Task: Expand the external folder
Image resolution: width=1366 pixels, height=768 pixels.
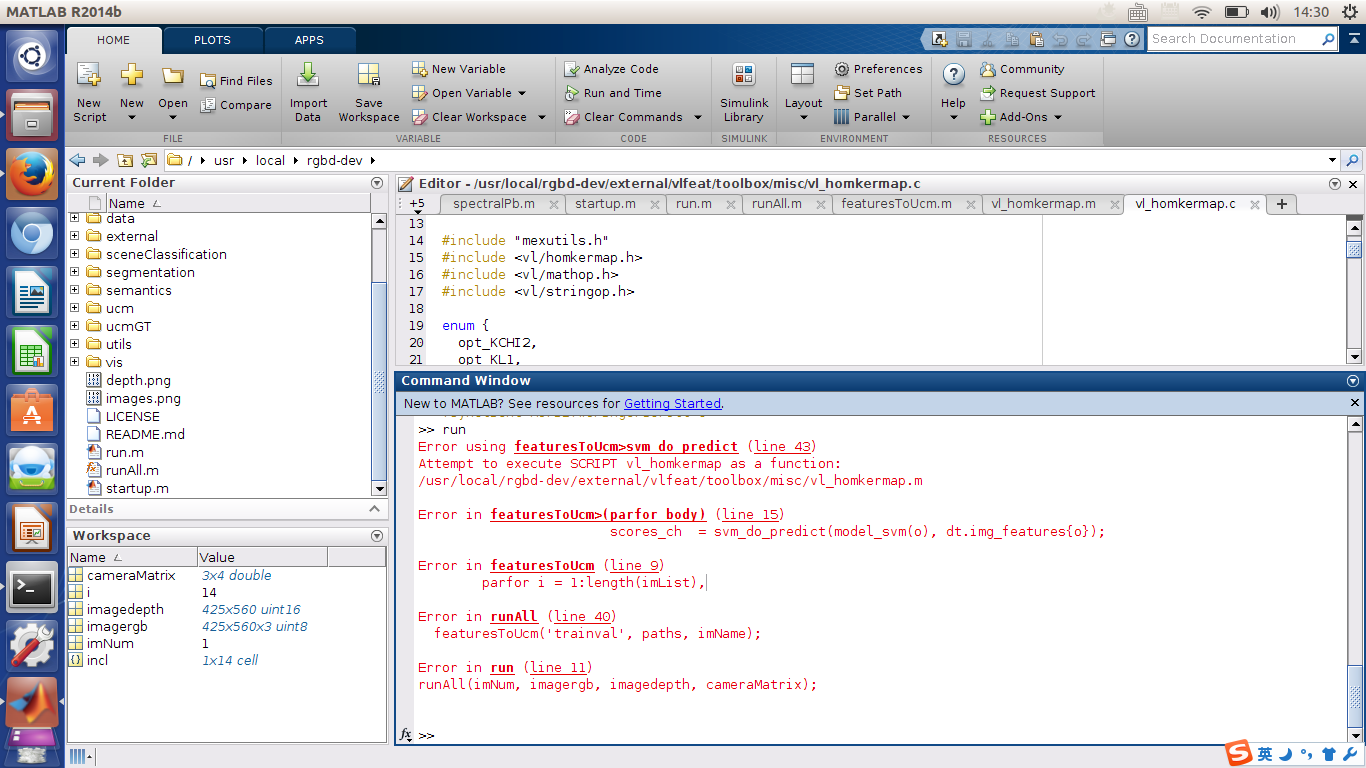Action: pos(75,237)
